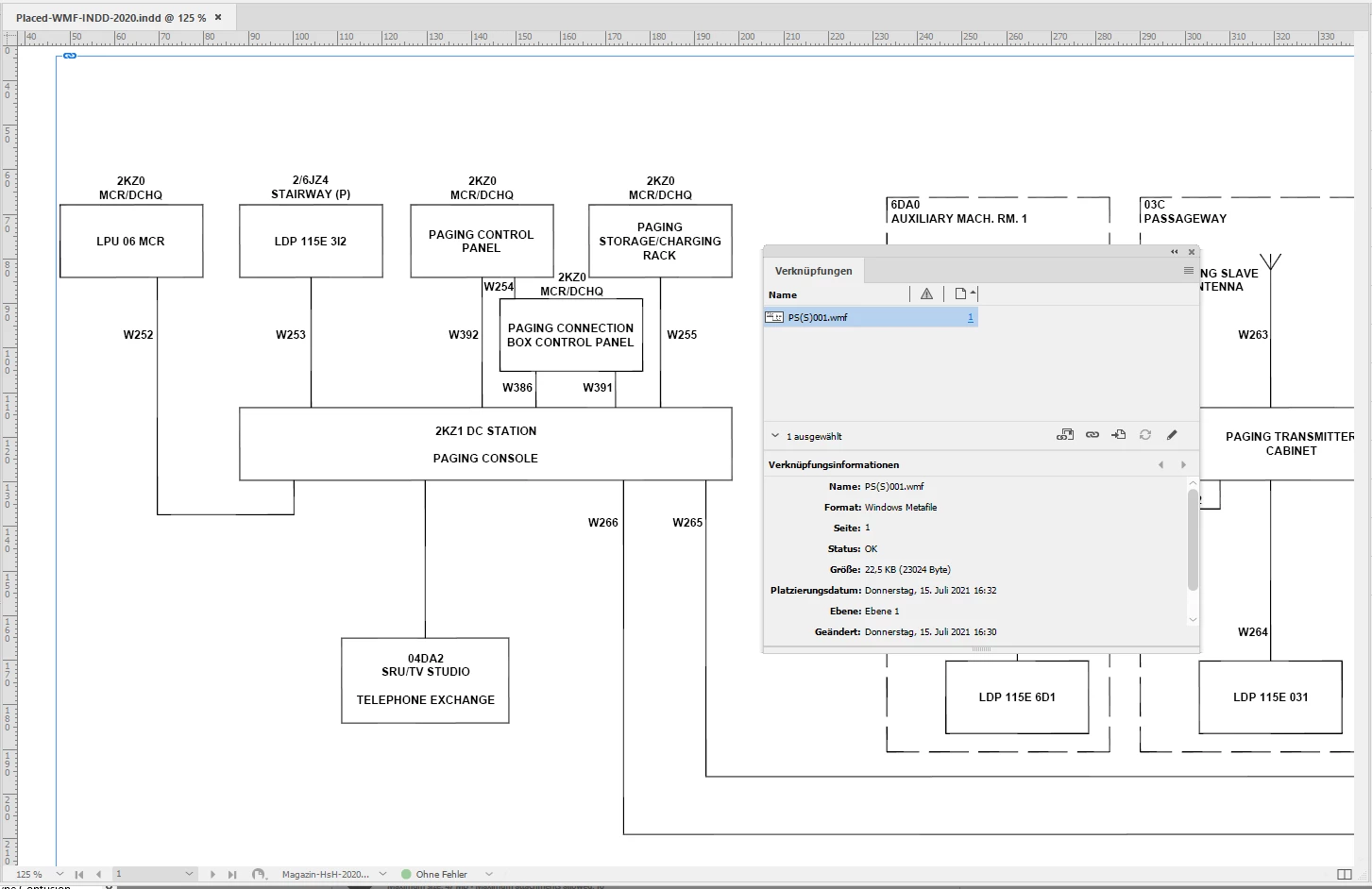The width and height of the screenshot is (1372, 889).
Task: Click the 'Ebene 1' layer value
Action: (x=882, y=611)
